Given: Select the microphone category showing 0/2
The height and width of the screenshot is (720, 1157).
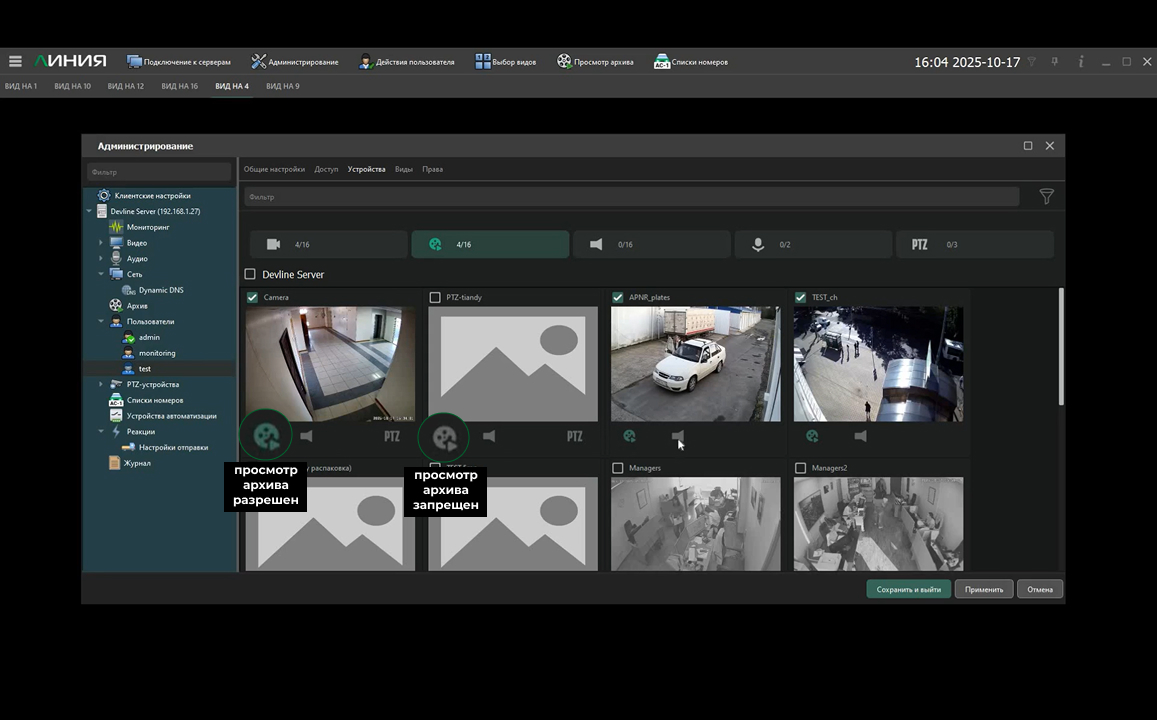Looking at the screenshot, I should pos(812,245).
